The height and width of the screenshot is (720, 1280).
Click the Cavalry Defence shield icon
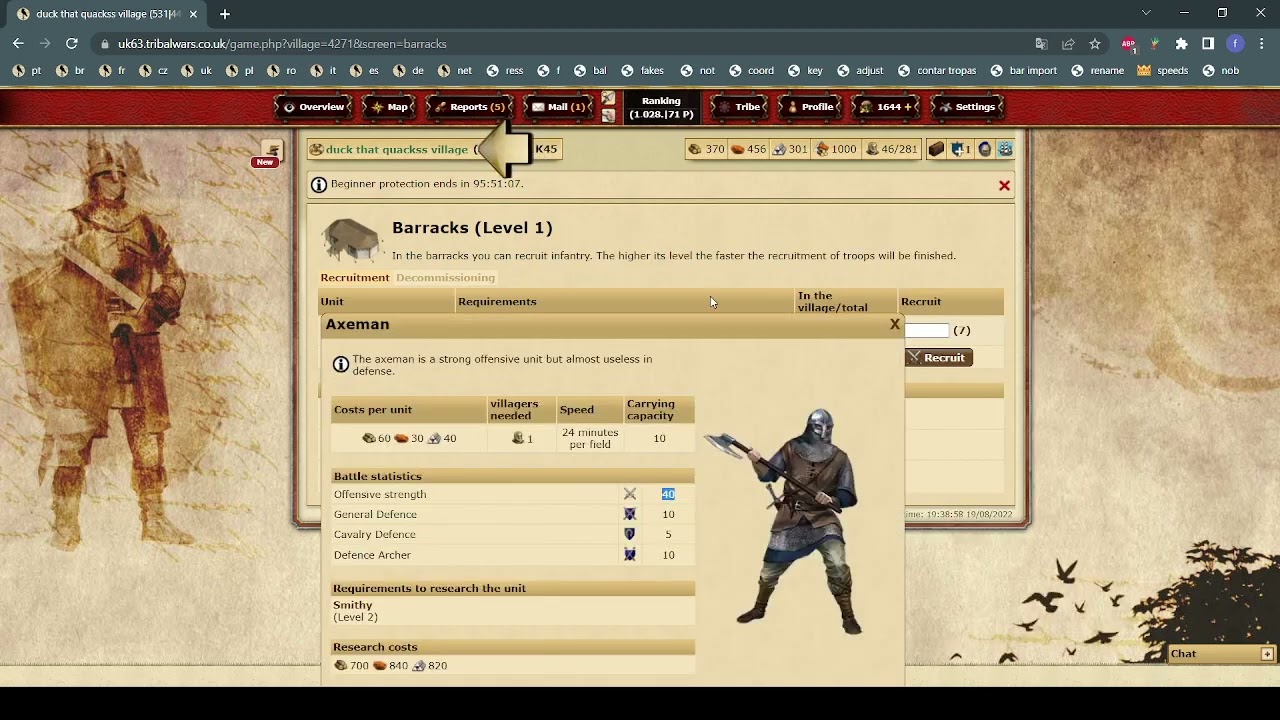630,534
